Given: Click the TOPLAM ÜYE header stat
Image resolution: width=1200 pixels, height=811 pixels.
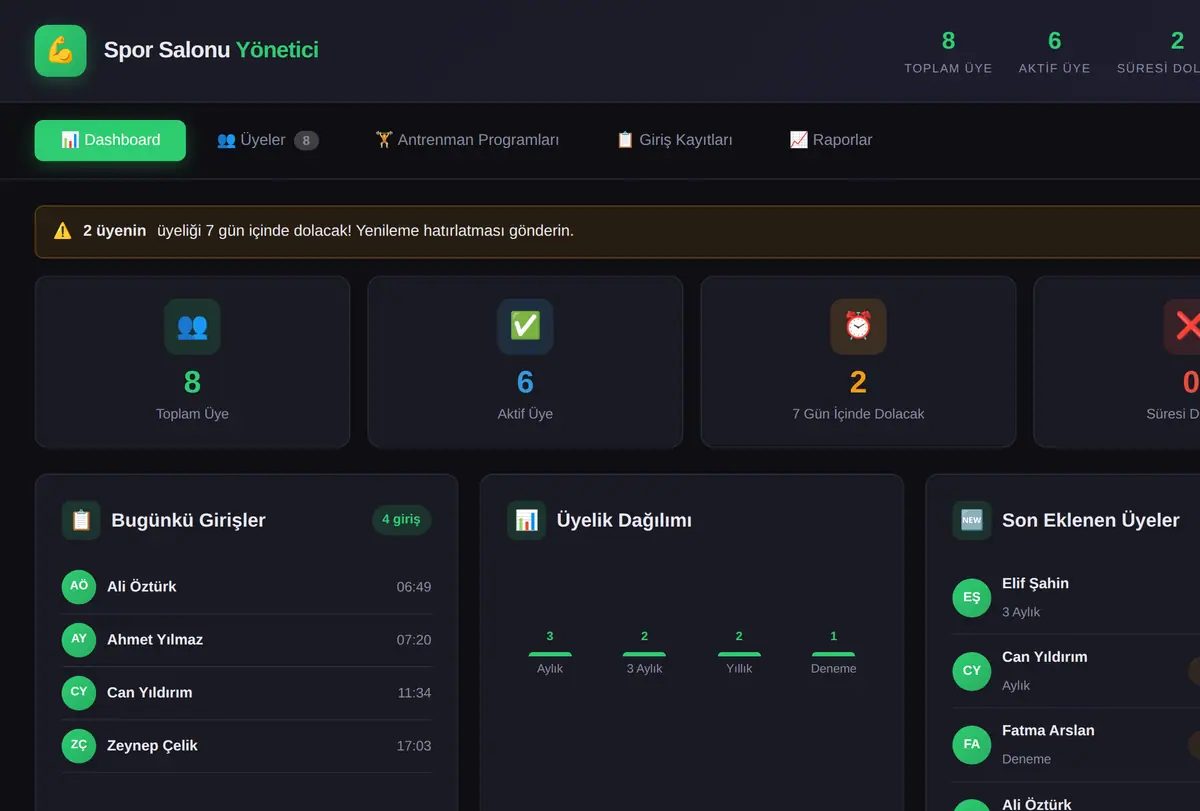Looking at the screenshot, I should pyautogui.click(x=948, y=52).
